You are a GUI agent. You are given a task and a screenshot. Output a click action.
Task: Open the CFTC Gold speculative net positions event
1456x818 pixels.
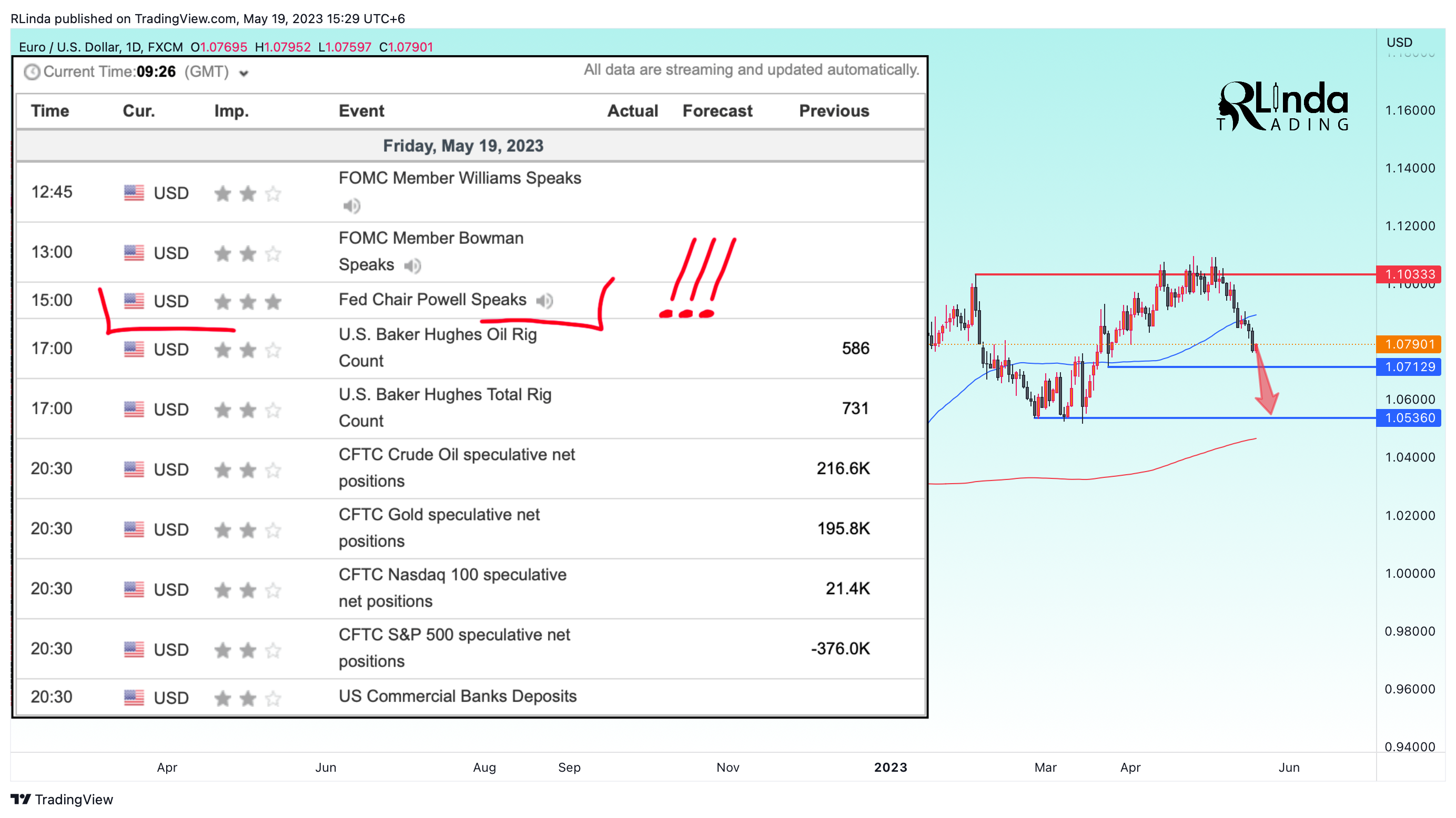click(439, 528)
